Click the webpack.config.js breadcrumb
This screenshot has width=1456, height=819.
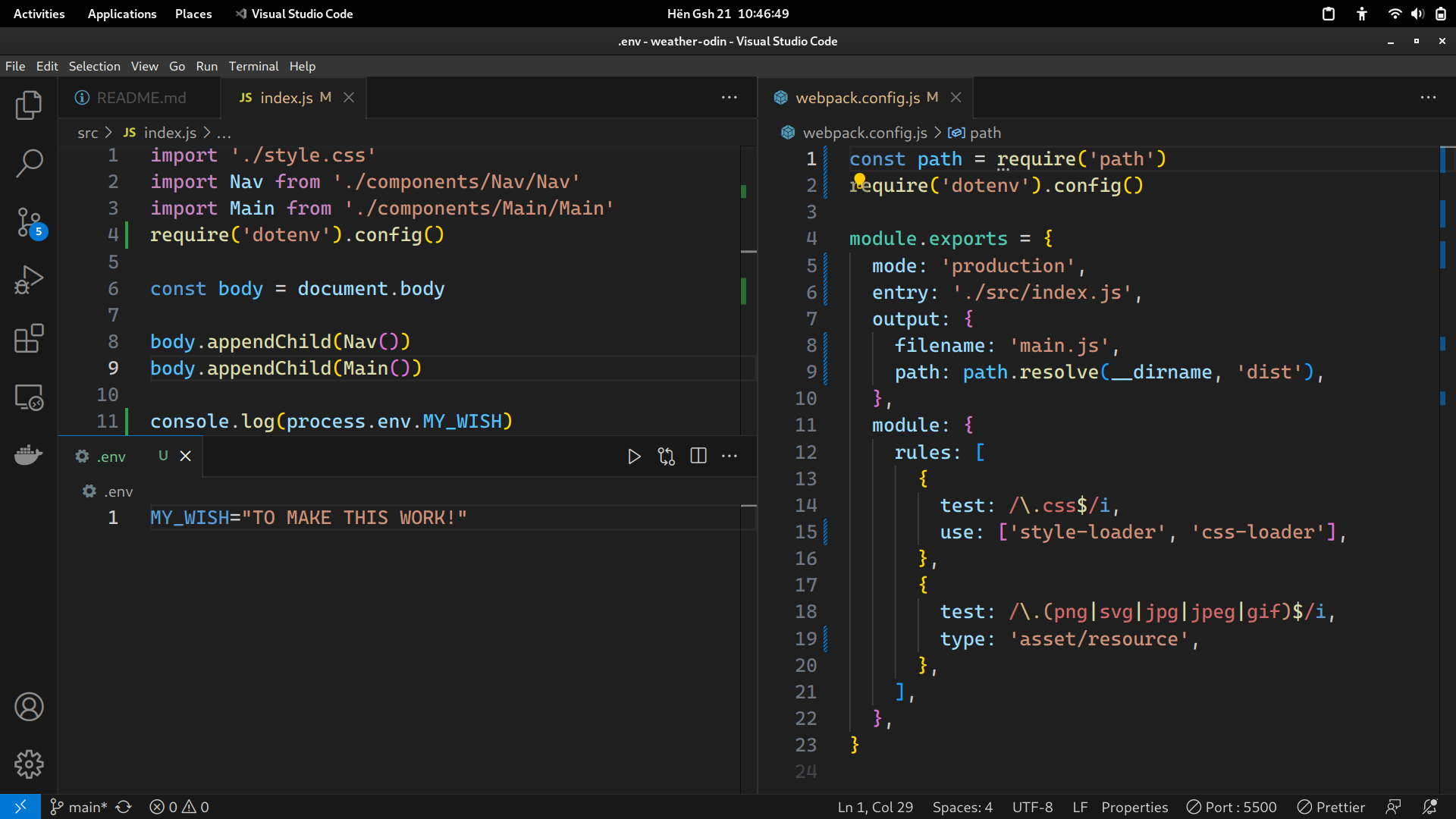pos(864,133)
